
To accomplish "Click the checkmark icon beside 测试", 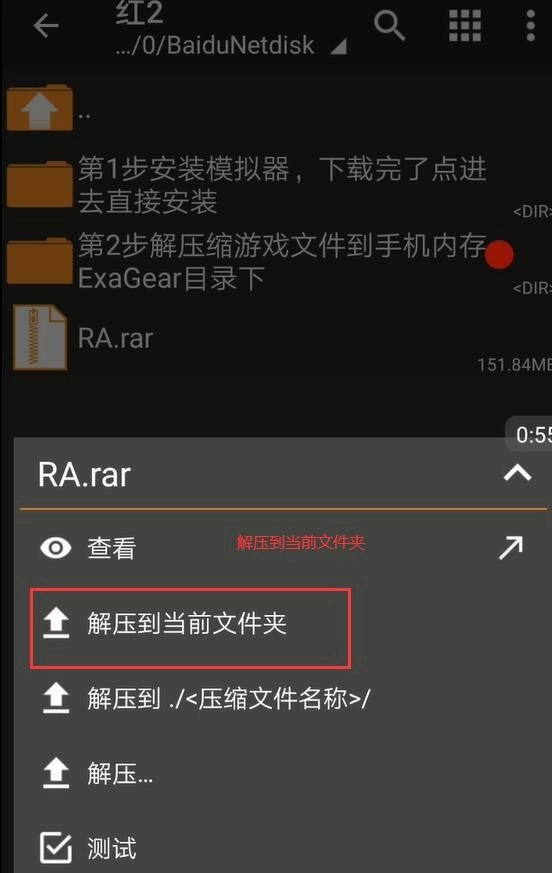I will pyautogui.click(x=56, y=847).
